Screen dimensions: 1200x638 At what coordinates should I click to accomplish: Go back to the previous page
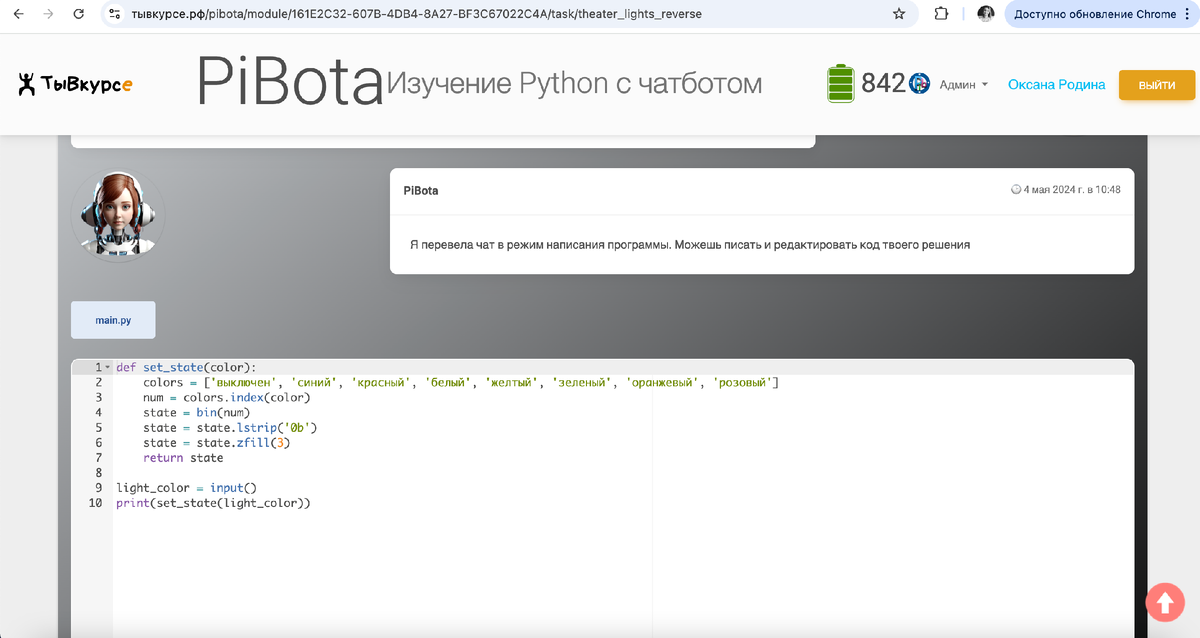[x=18, y=14]
